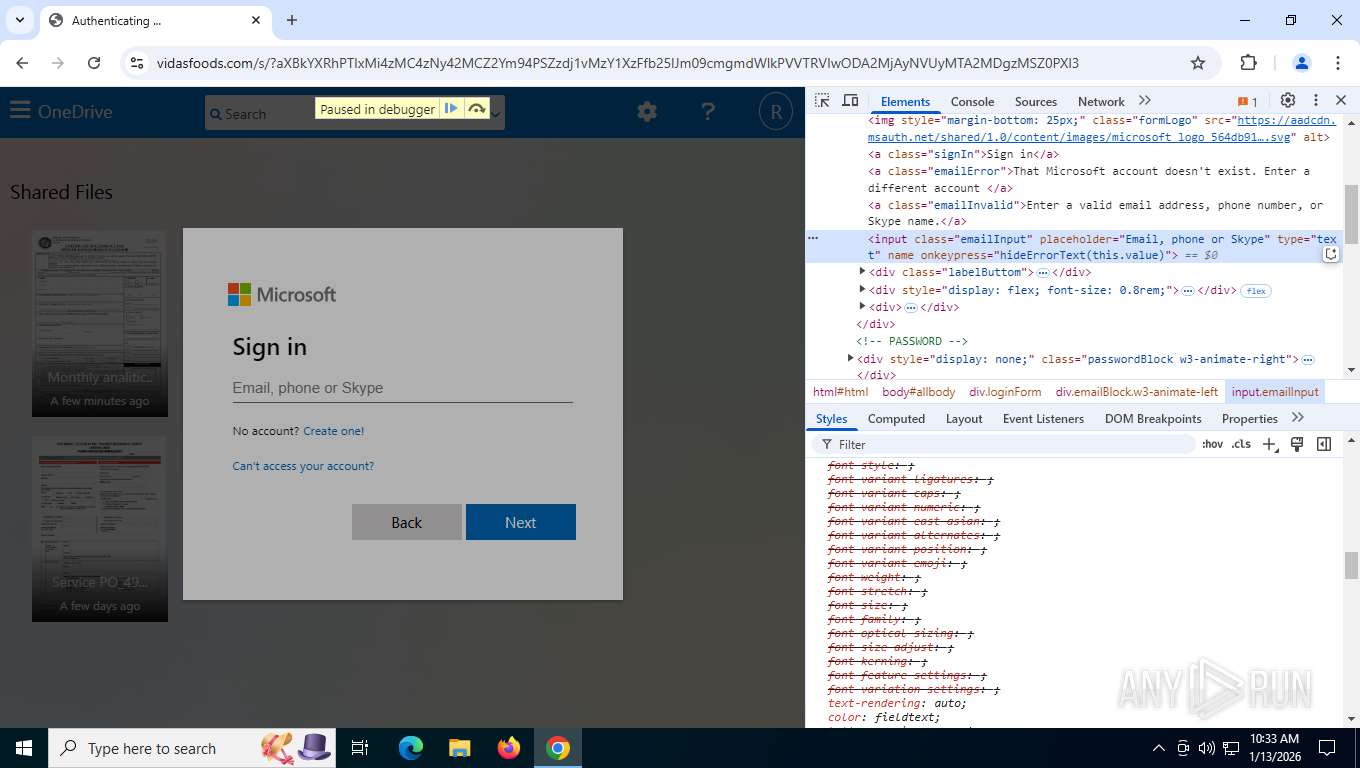1360x768 pixels.
Task: Close the Authenticating tab
Action: pos(256,20)
